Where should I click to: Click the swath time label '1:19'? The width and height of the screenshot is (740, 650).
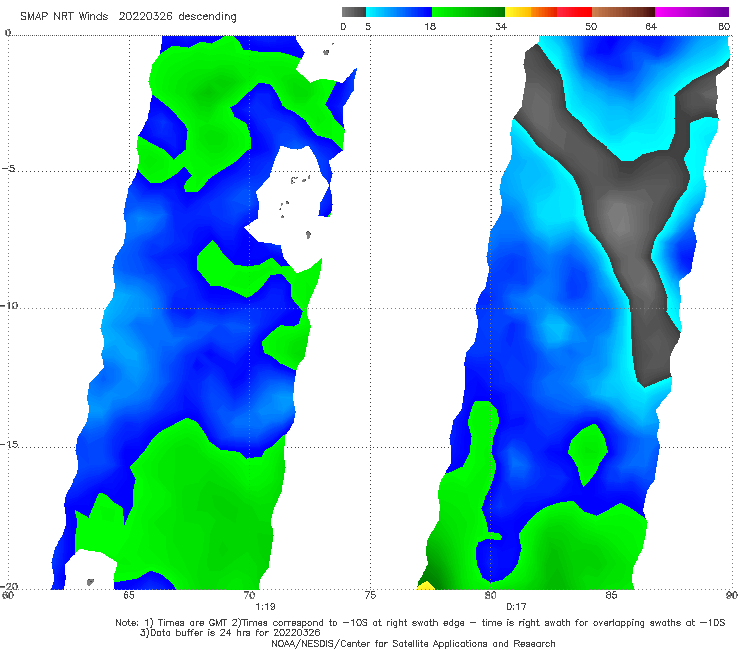coord(265,607)
